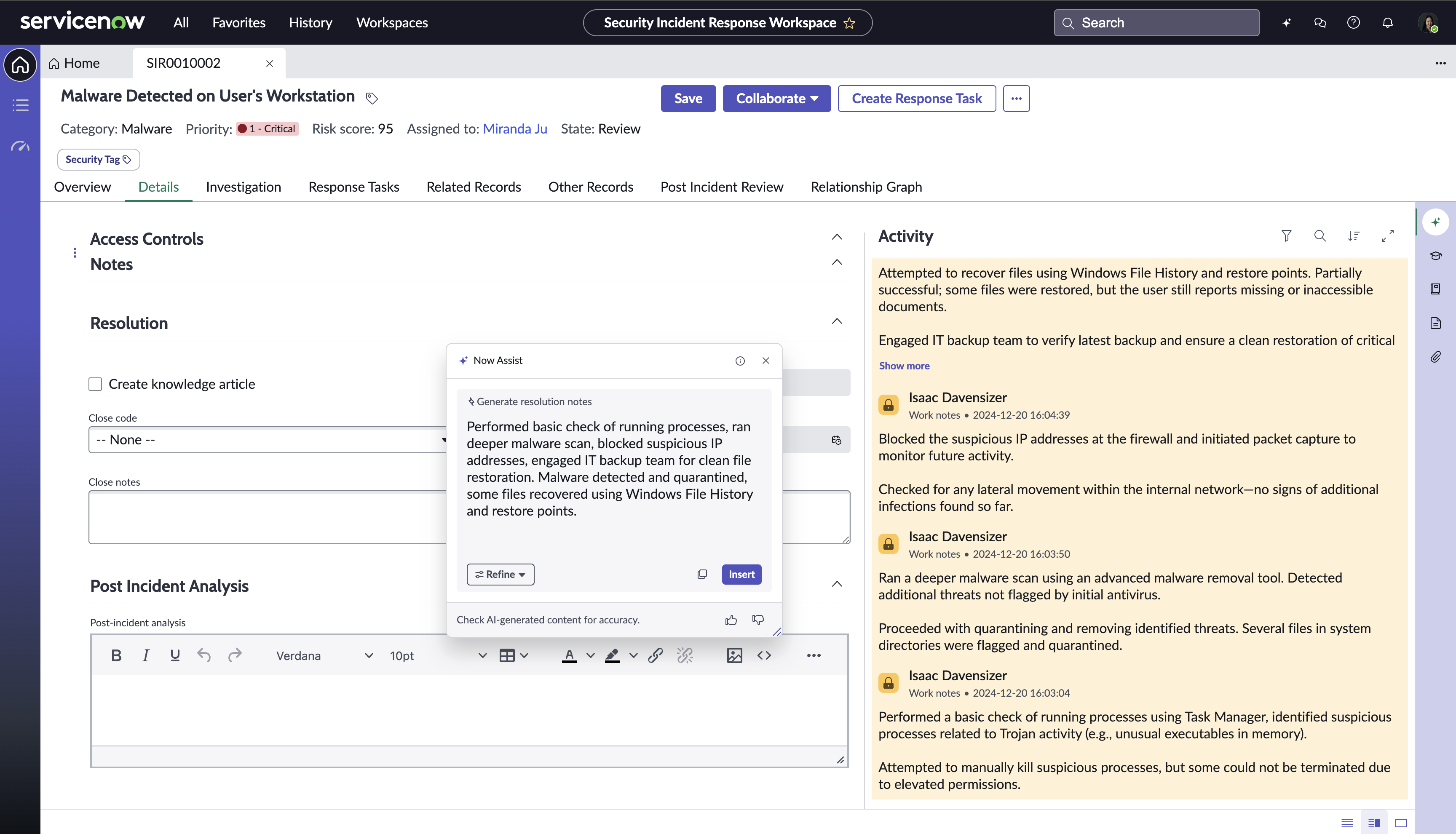Screen dimensions: 1456x834
Task: Close the Now Assist popup
Action: (x=766, y=360)
